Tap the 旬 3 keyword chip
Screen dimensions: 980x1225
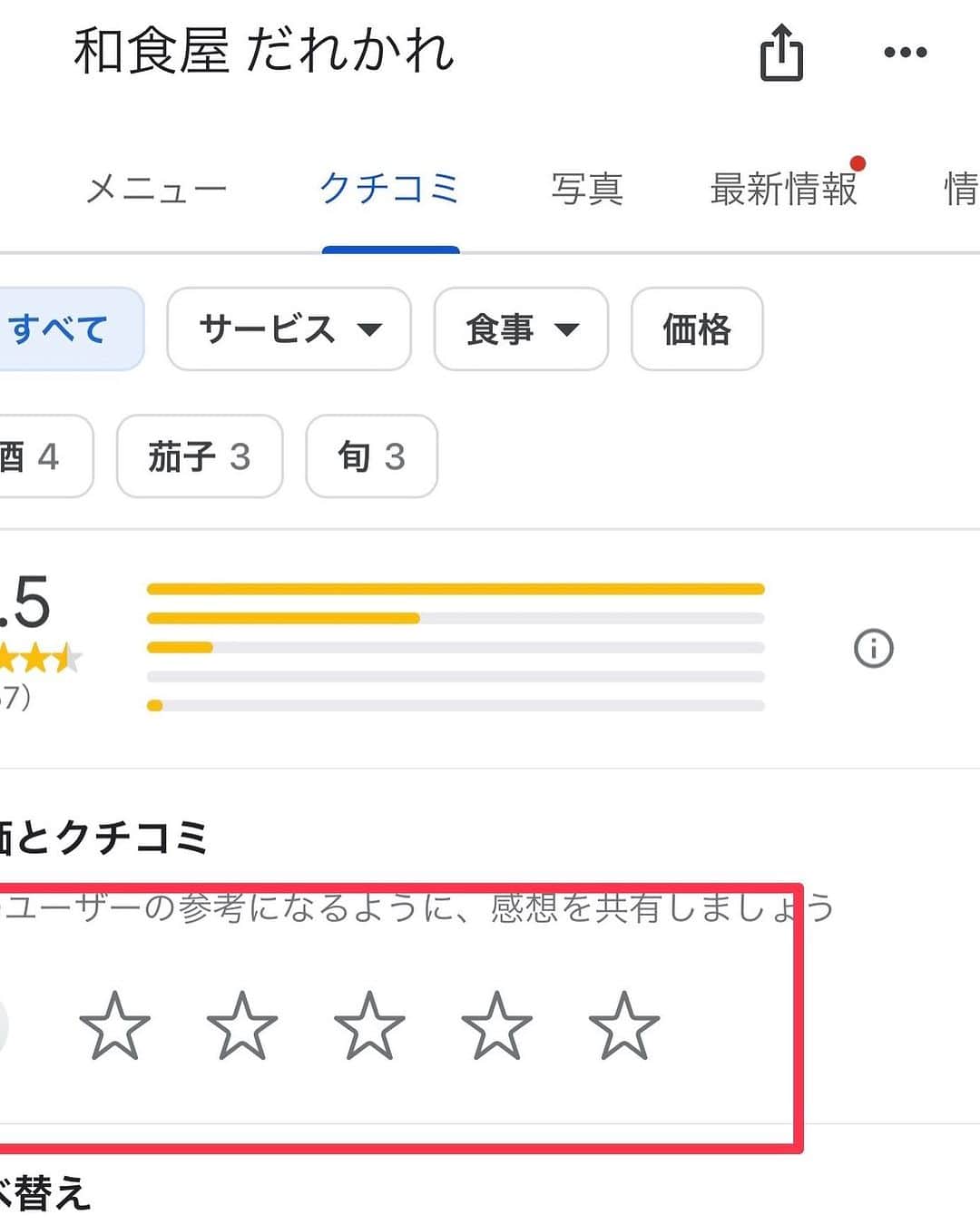[x=371, y=457]
